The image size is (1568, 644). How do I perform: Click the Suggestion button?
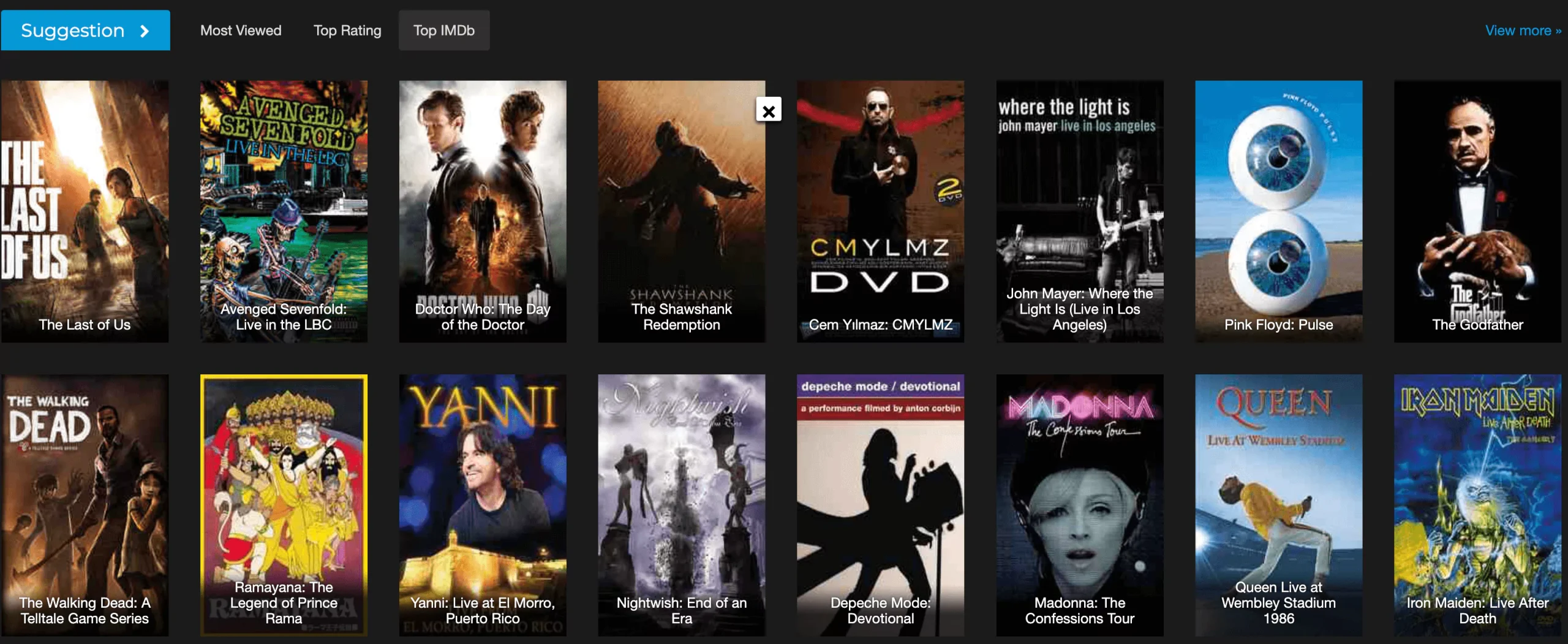pos(85,31)
